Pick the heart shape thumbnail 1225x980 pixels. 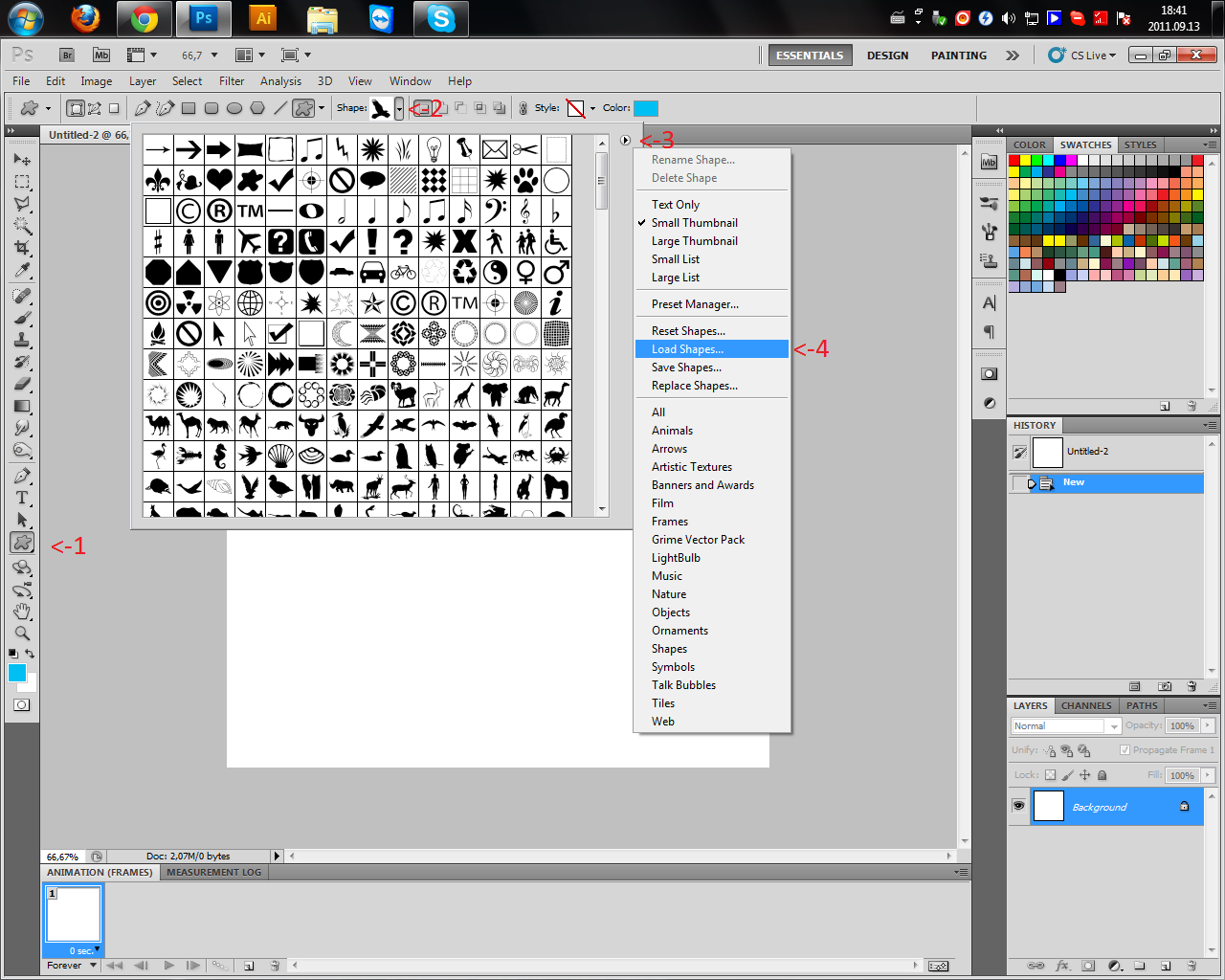pyautogui.click(x=219, y=180)
